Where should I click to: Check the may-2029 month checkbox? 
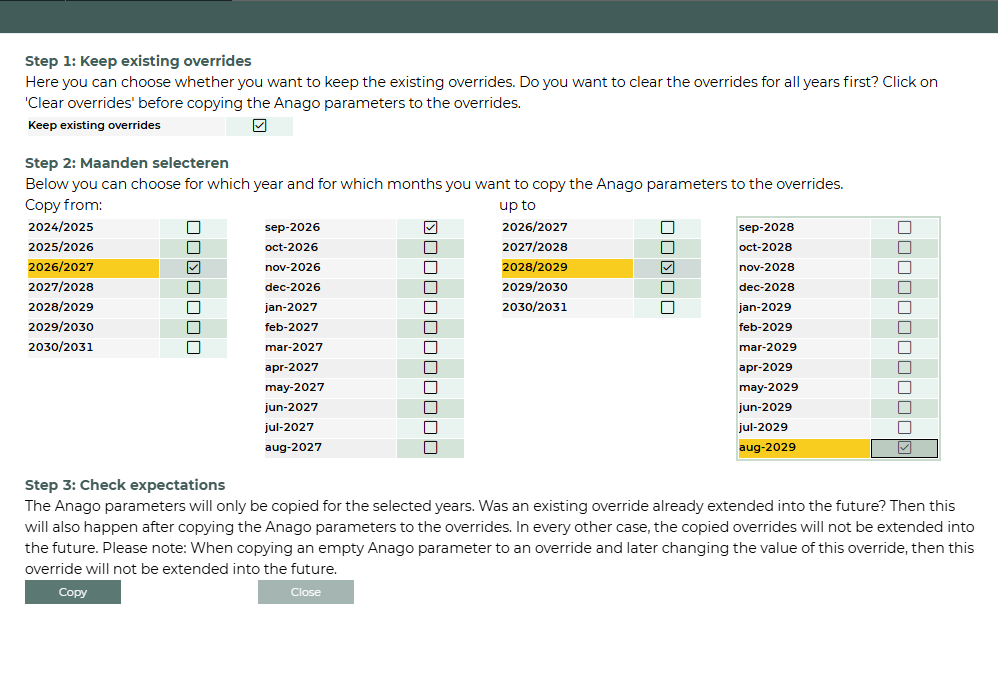pyautogui.click(x=905, y=387)
